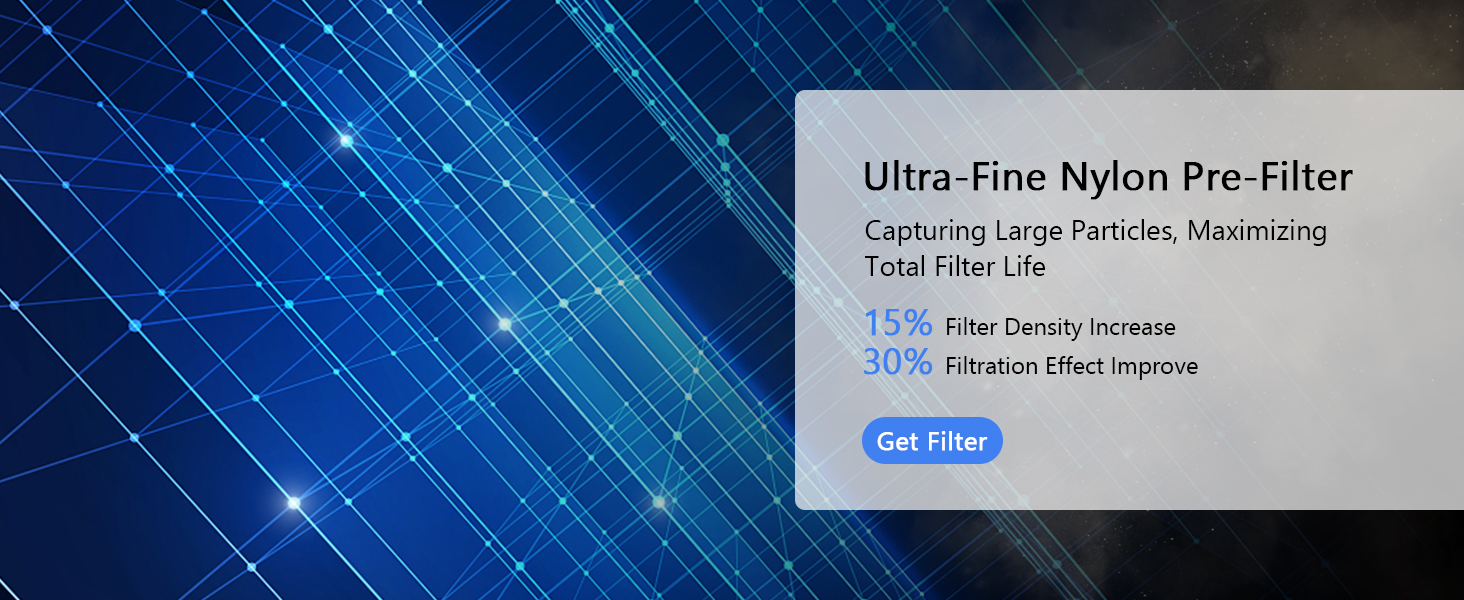Click the Filtration Effect Improve label
Image resolution: width=1464 pixels, height=600 pixels.
1071,366
